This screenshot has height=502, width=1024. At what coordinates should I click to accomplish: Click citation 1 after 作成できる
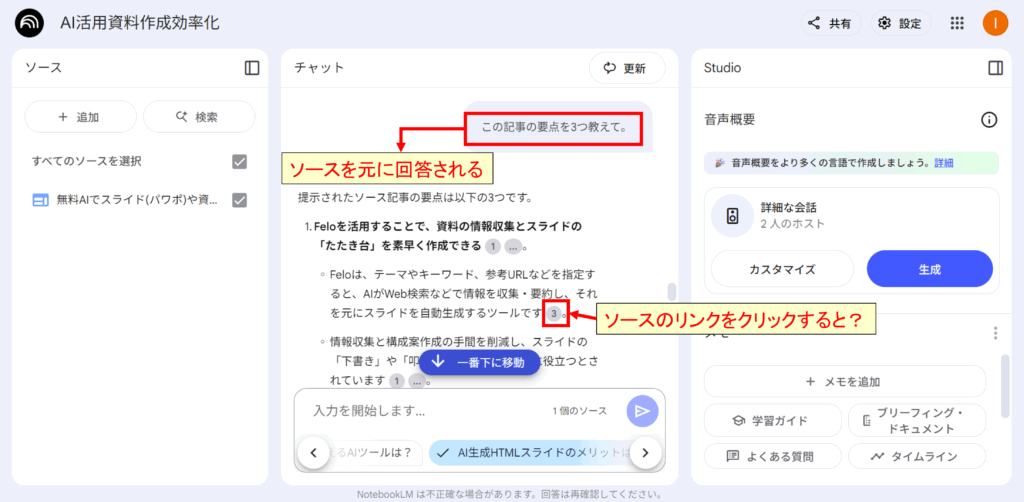tap(493, 246)
